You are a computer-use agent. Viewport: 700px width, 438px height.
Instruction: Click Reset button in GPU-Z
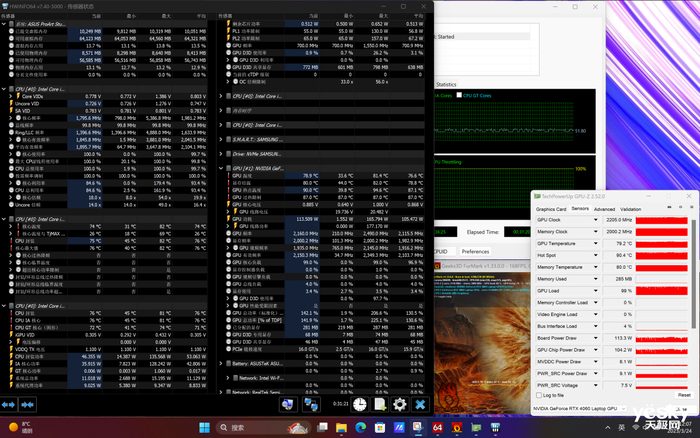(684, 395)
